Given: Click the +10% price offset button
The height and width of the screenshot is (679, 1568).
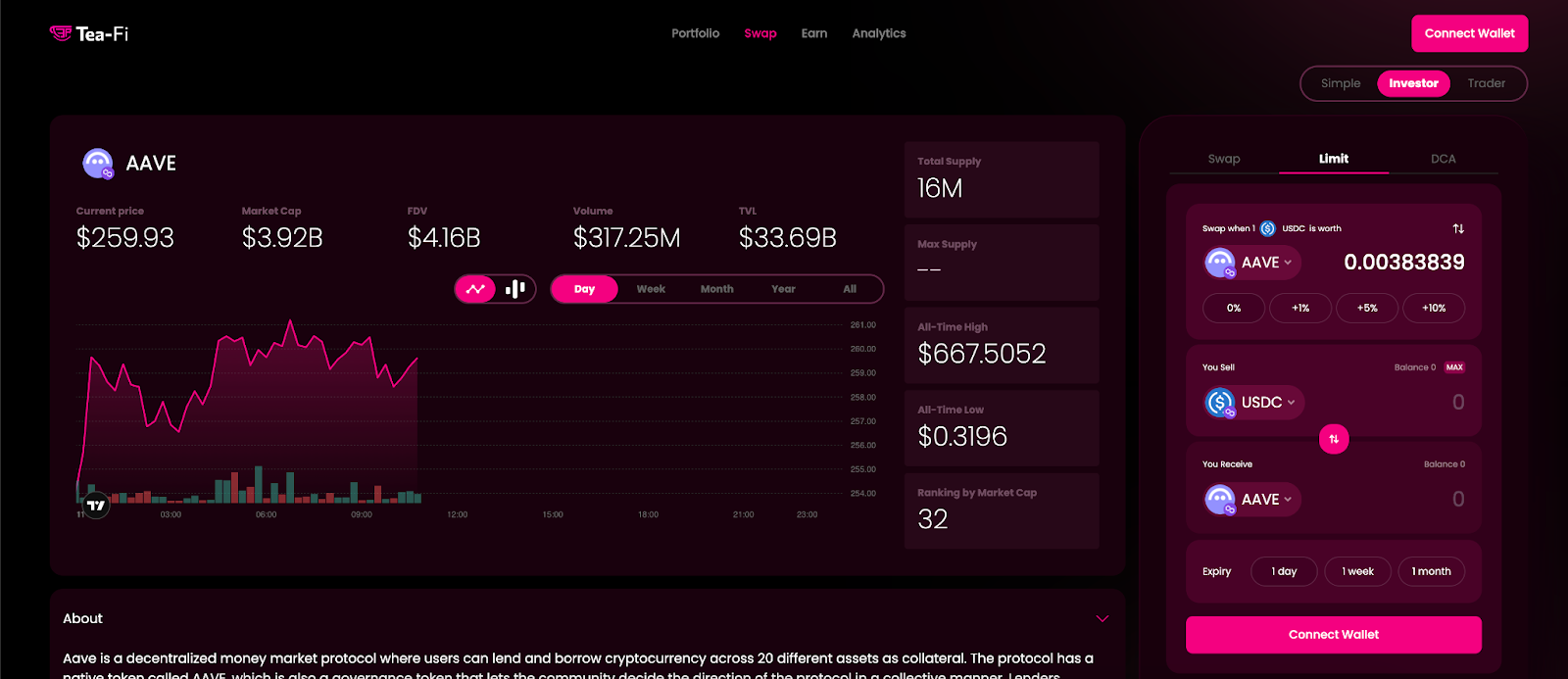Looking at the screenshot, I should point(1434,308).
